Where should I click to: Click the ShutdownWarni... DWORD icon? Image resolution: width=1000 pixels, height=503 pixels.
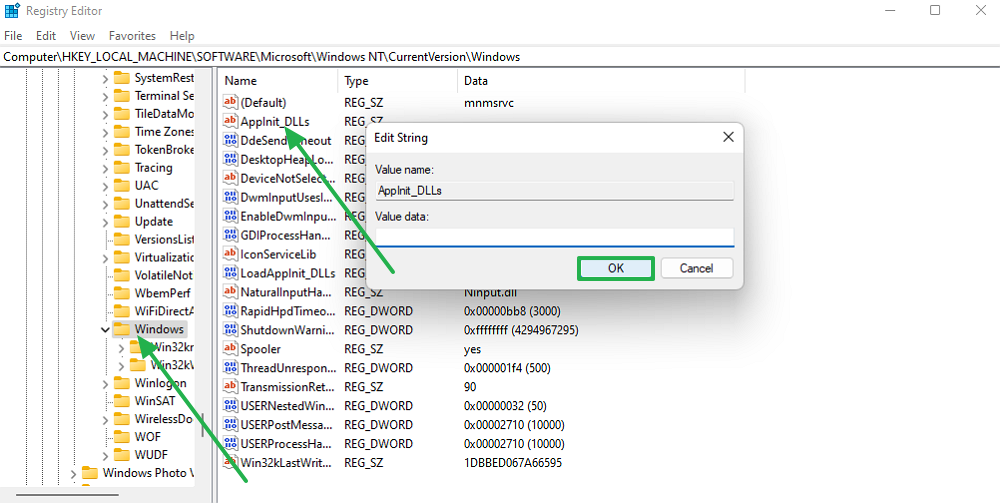(x=230, y=330)
